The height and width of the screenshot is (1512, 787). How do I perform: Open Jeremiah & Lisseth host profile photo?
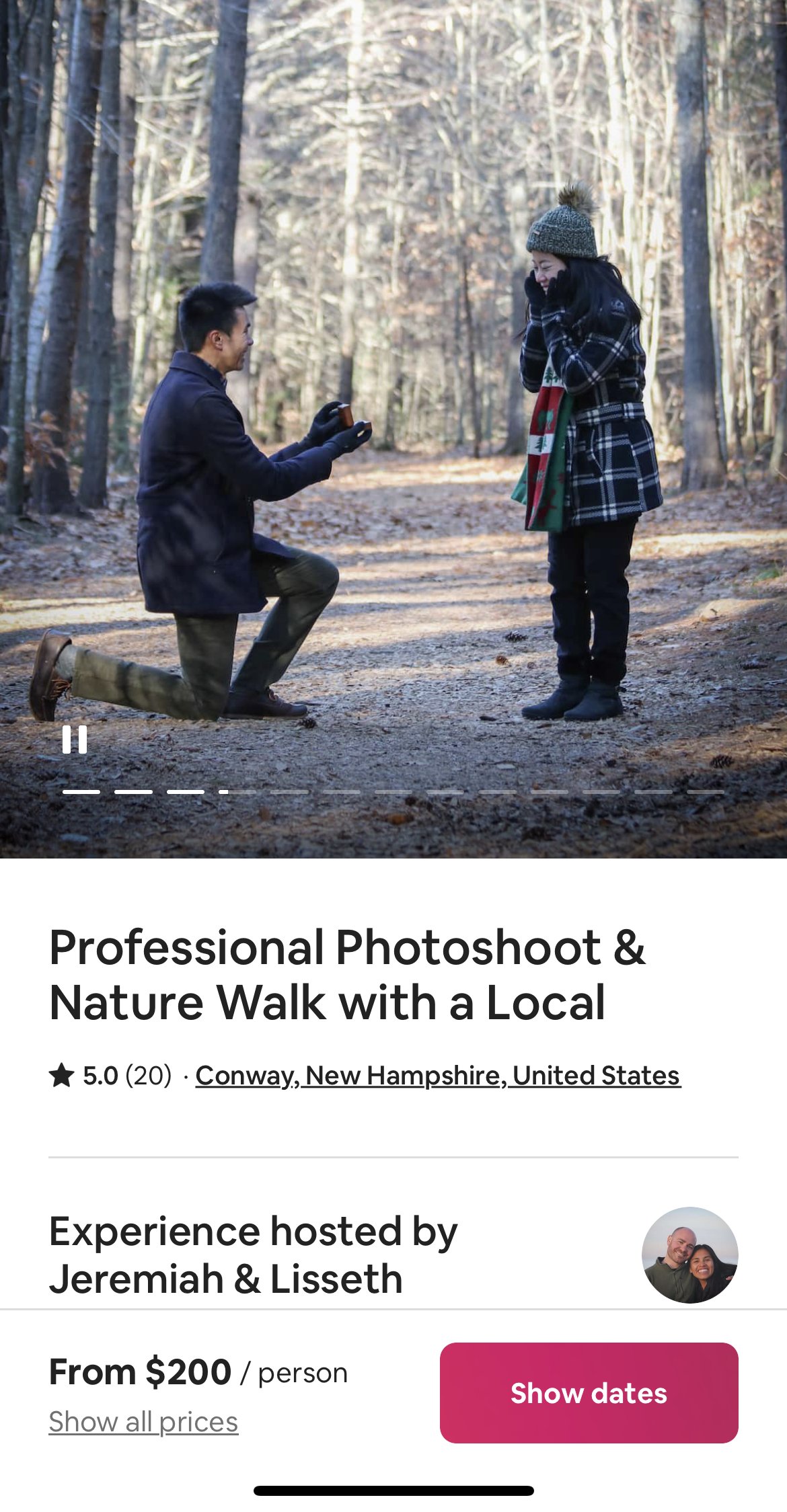click(689, 1255)
